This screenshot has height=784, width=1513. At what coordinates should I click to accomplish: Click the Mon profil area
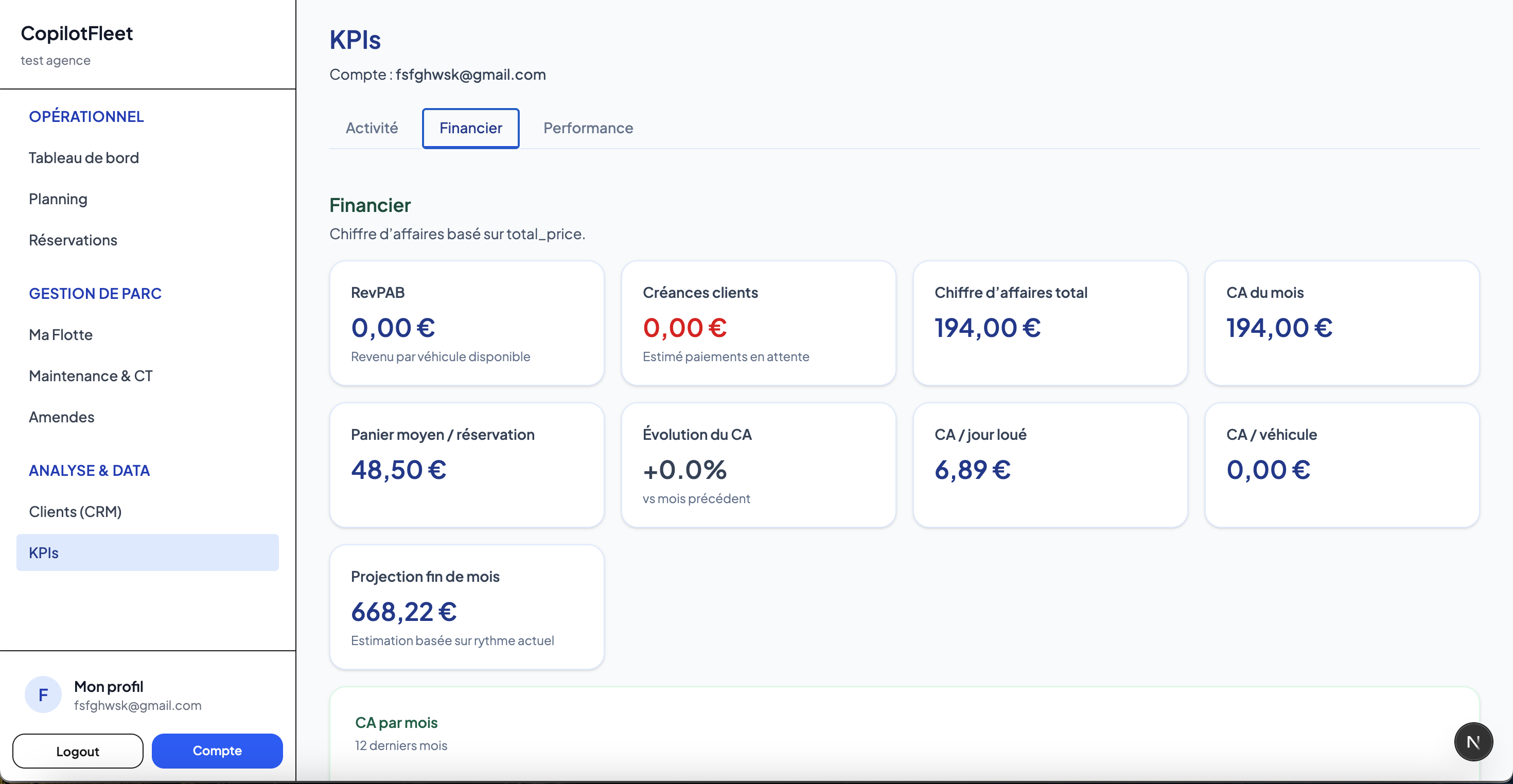(108, 686)
